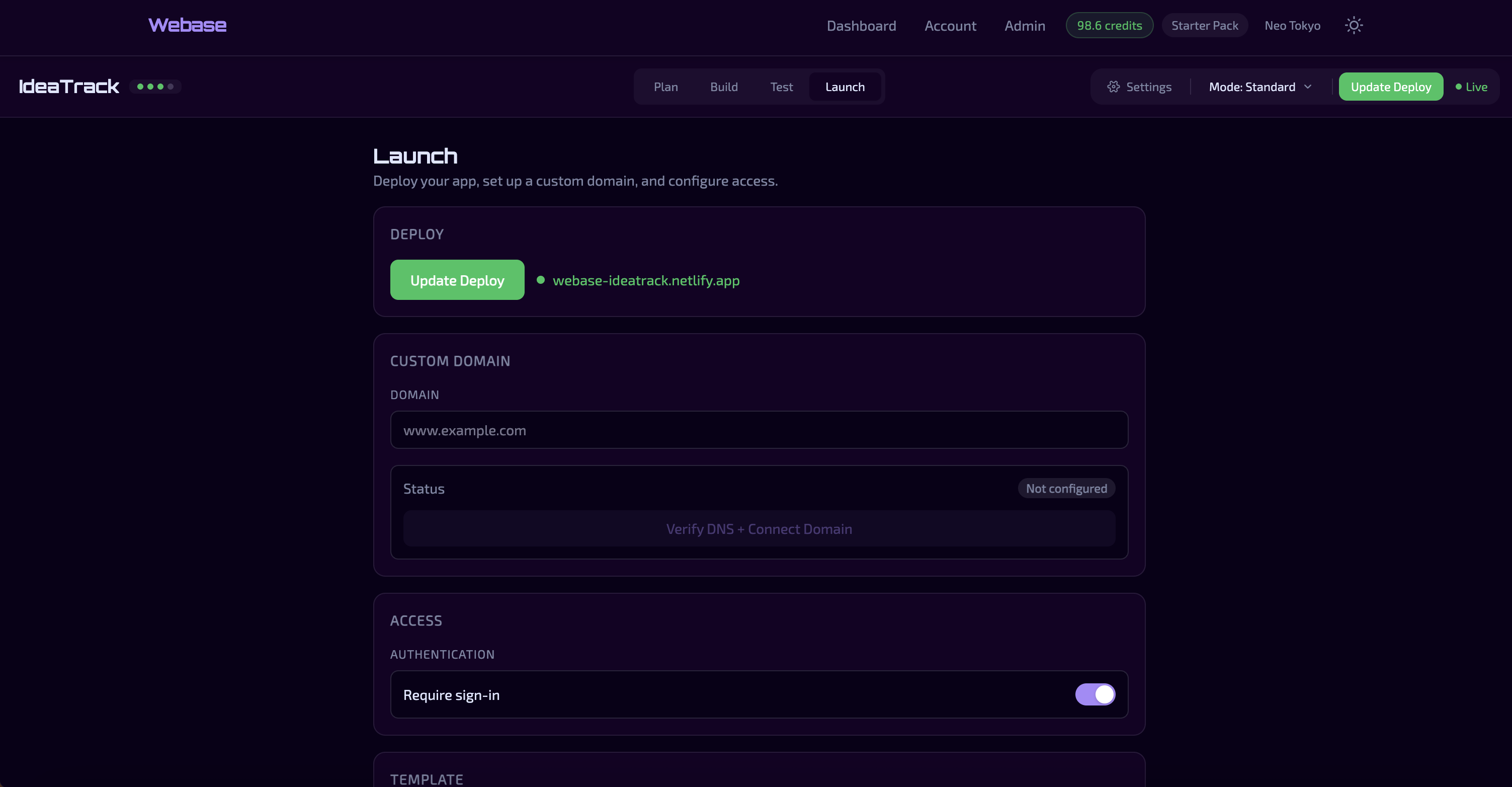This screenshot has width=1512, height=787.
Task: Switch to the Build tab
Action: (724, 87)
